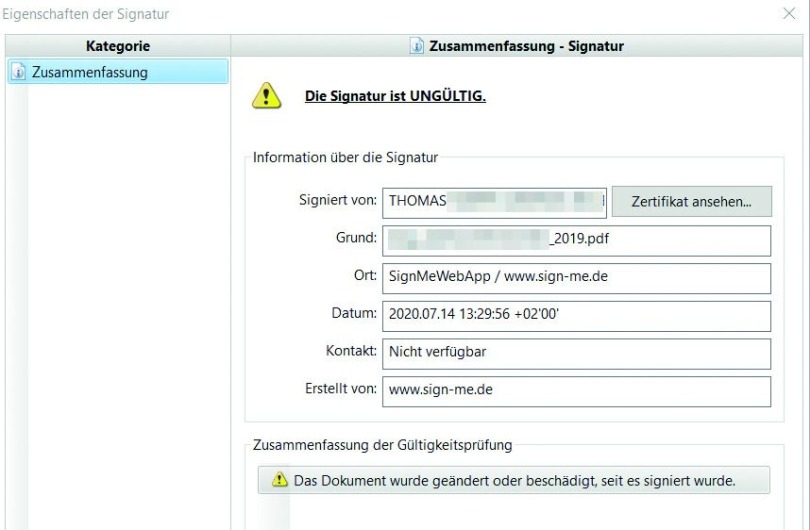The width and height of the screenshot is (810, 530).
Task: Click the Datum field showing 2020.07.14
Action: [577, 316]
